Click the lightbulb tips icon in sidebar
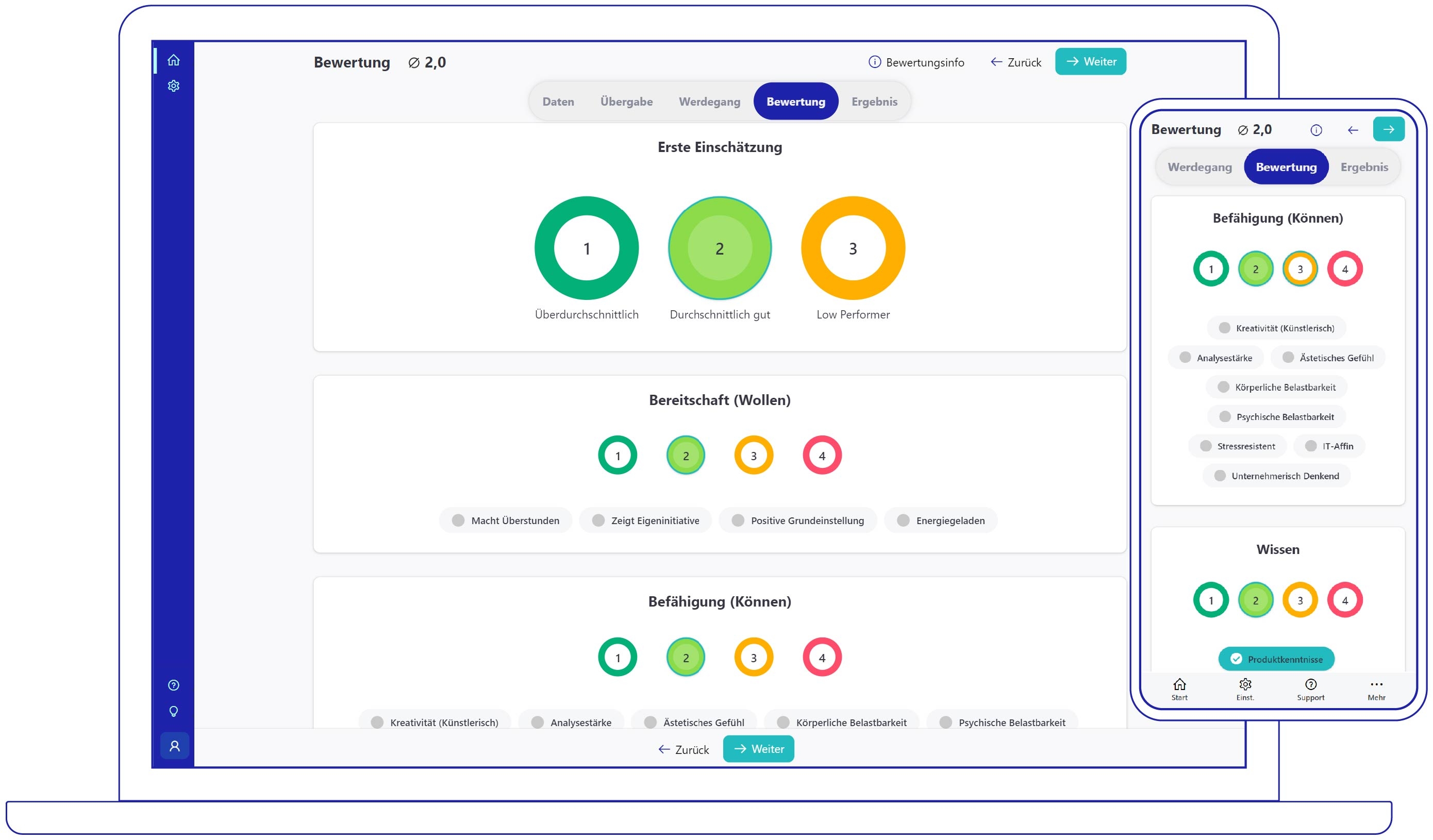This screenshot has width=1433, height=840. (173, 712)
